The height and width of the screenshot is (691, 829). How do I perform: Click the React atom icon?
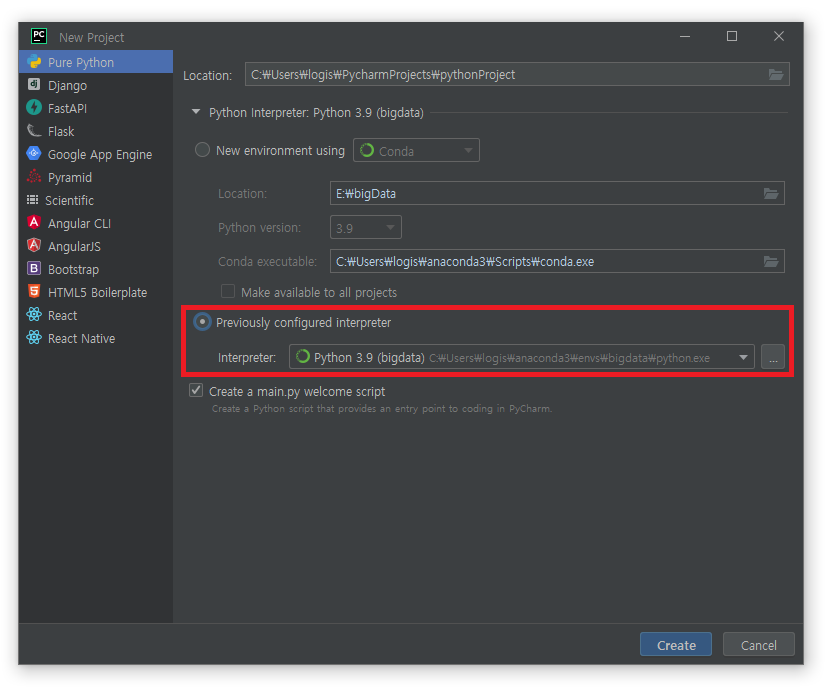pyautogui.click(x=34, y=315)
